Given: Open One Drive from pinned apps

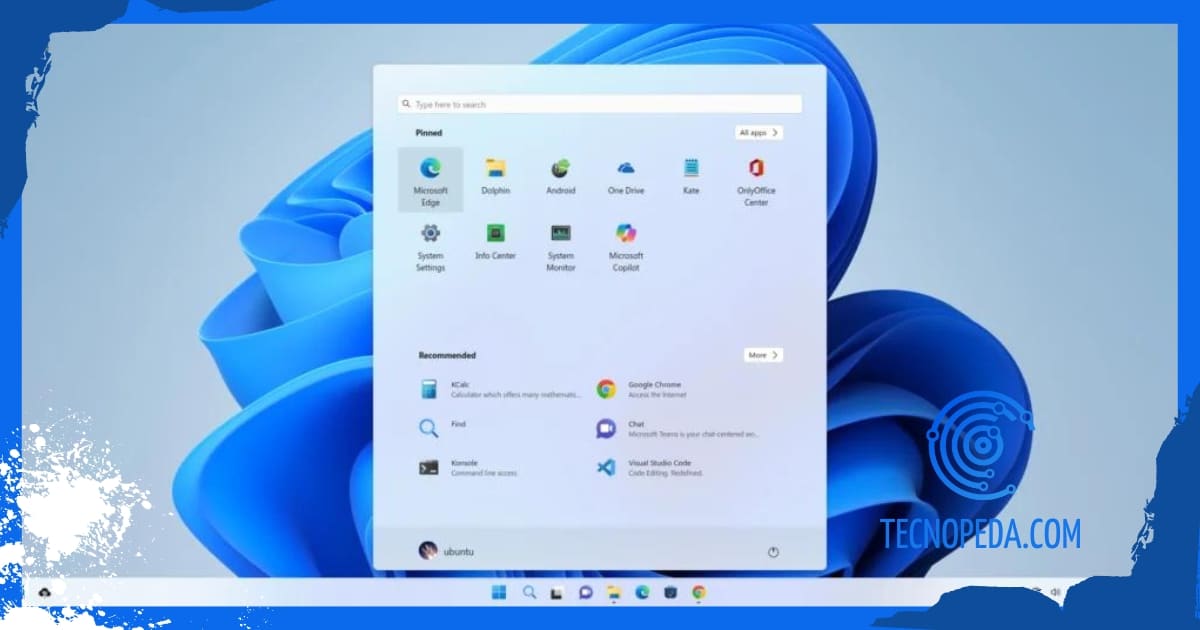Looking at the screenshot, I should [x=626, y=176].
